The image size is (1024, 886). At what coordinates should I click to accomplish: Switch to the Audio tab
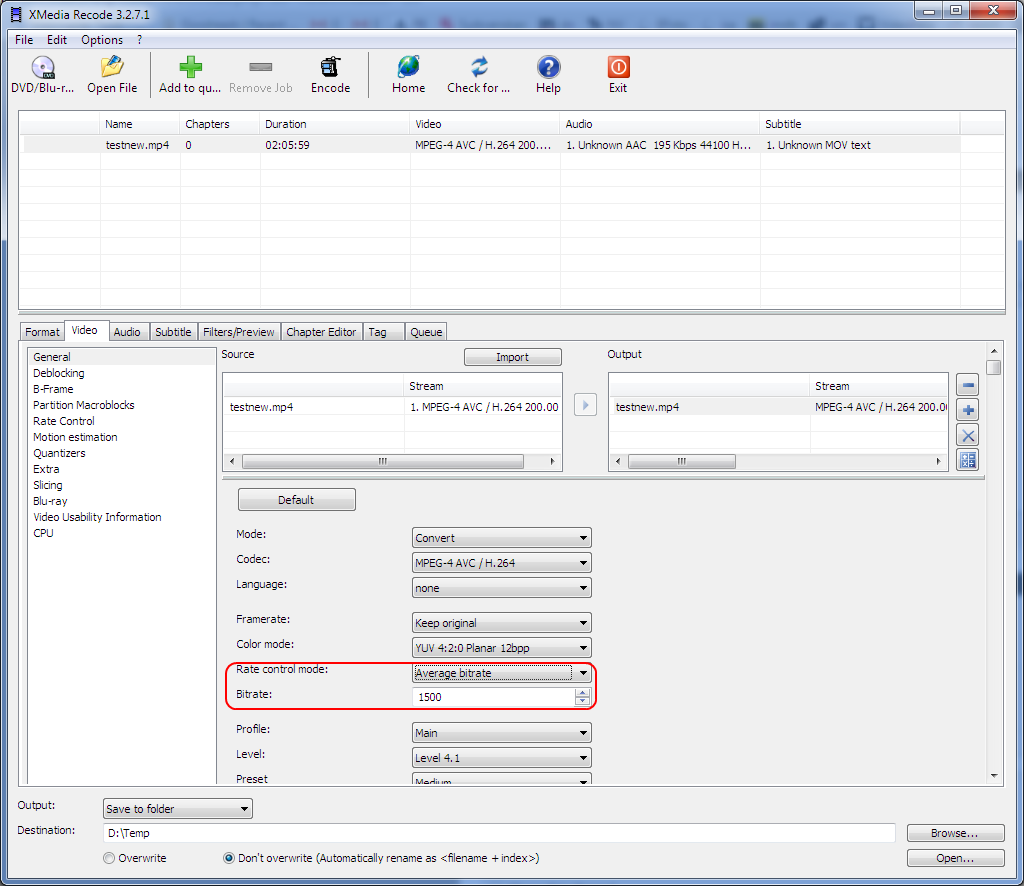point(127,332)
